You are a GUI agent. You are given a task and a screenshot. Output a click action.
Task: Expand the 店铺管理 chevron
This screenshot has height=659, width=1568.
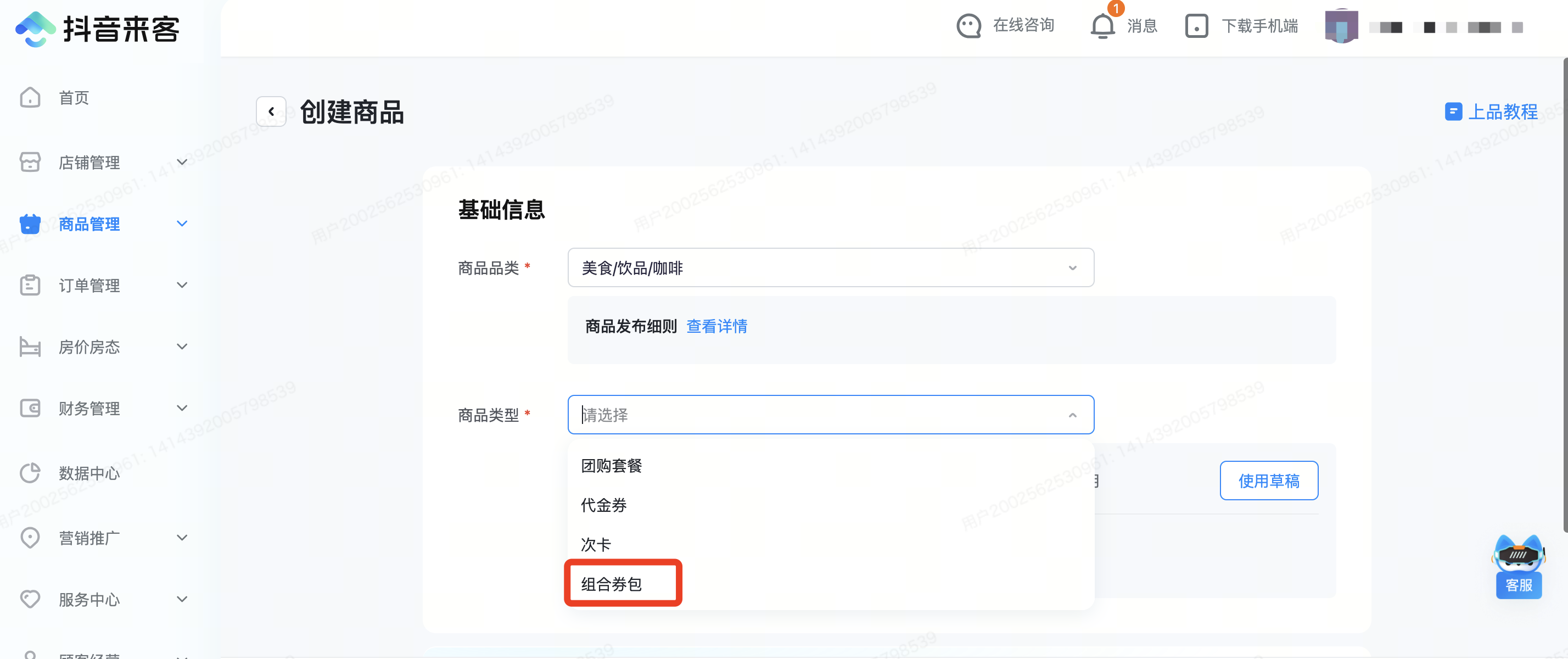(181, 162)
